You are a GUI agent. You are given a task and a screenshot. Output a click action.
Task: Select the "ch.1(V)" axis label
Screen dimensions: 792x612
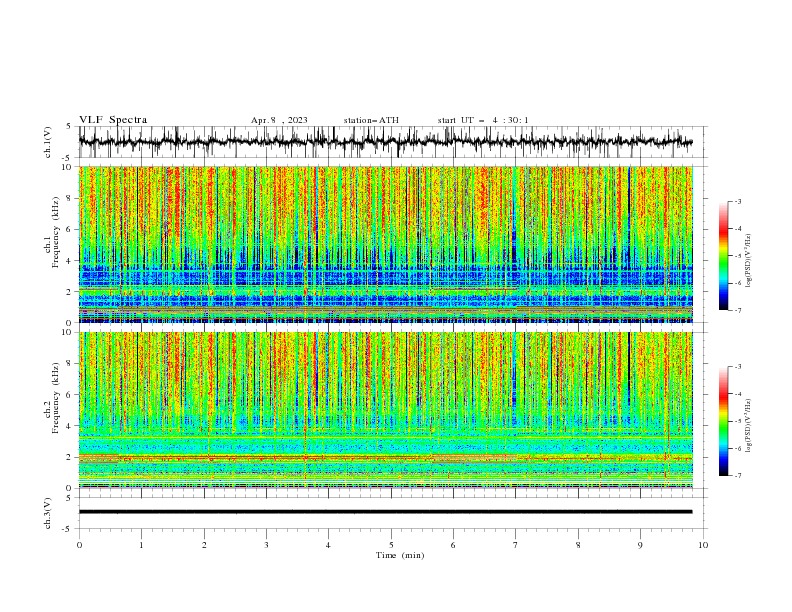point(48,142)
